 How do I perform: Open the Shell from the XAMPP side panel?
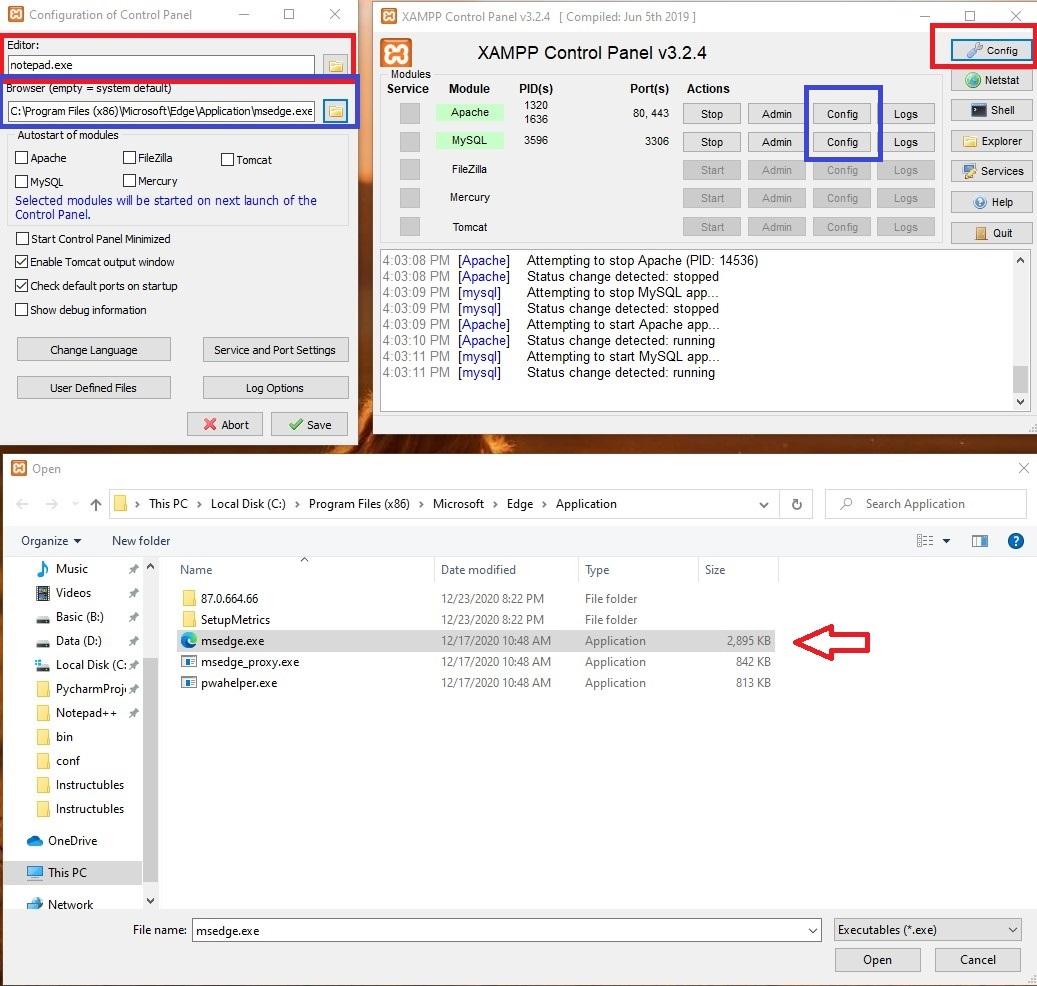991,110
